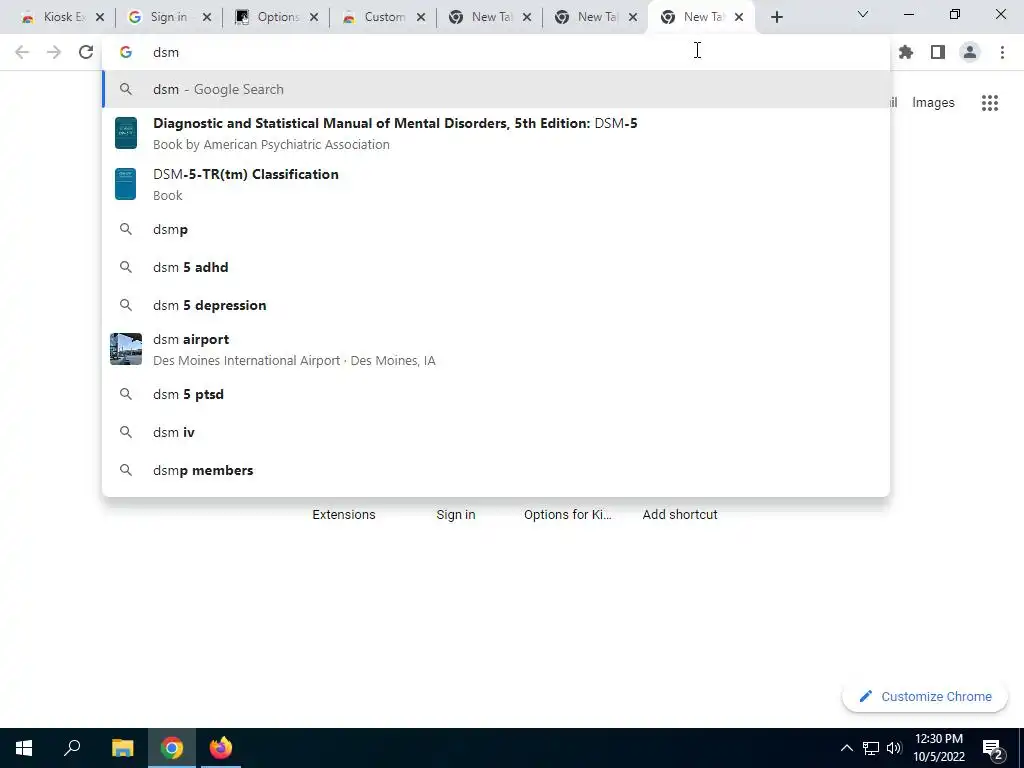Click Add shortcut

680,515
